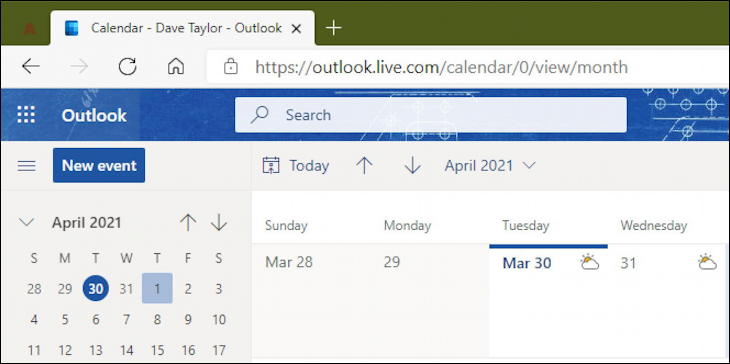Image resolution: width=730 pixels, height=364 pixels.
Task: Go to browser home page icon
Action: (x=176, y=67)
